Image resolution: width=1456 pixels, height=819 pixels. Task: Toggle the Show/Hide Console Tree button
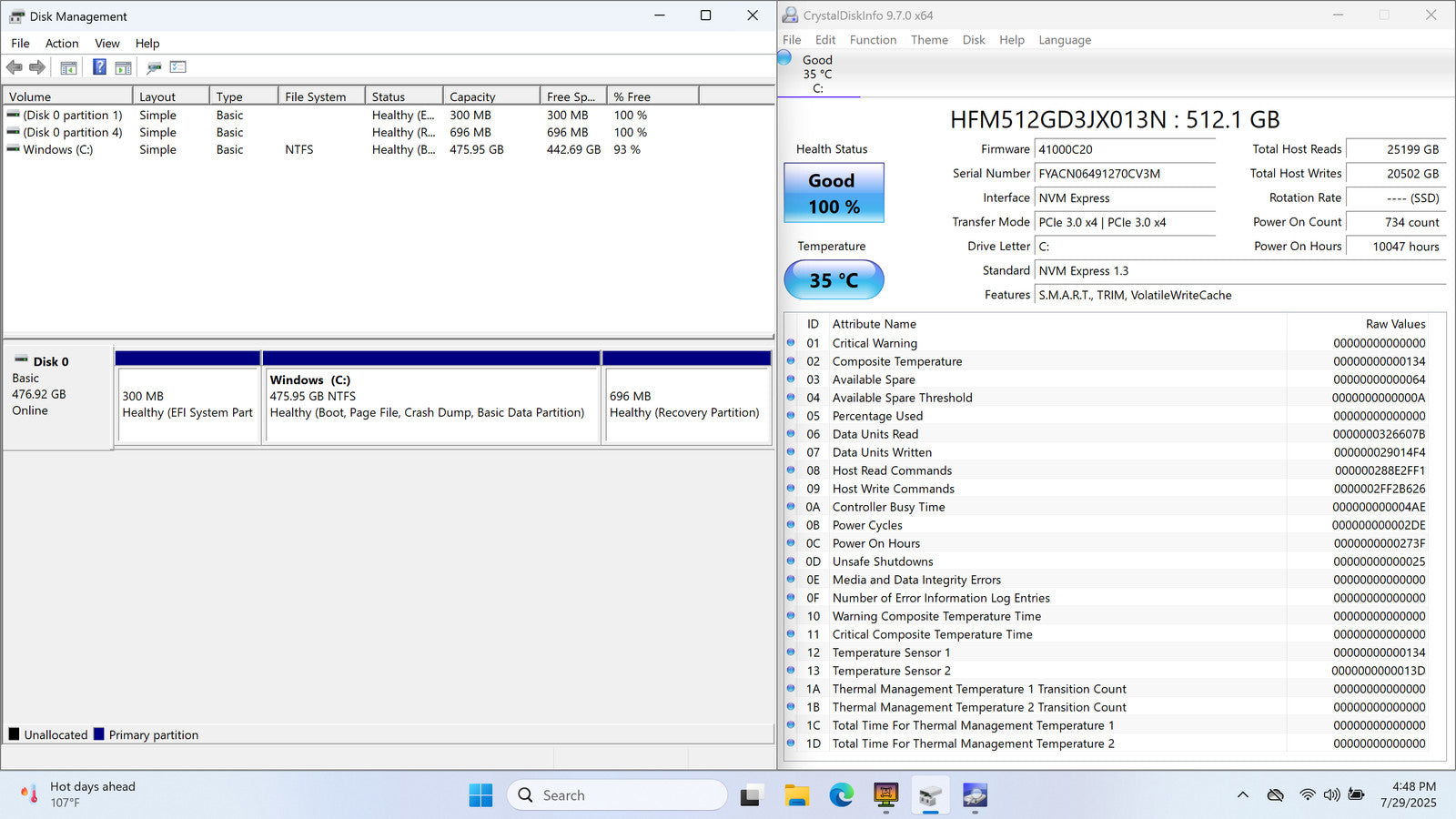point(68,67)
